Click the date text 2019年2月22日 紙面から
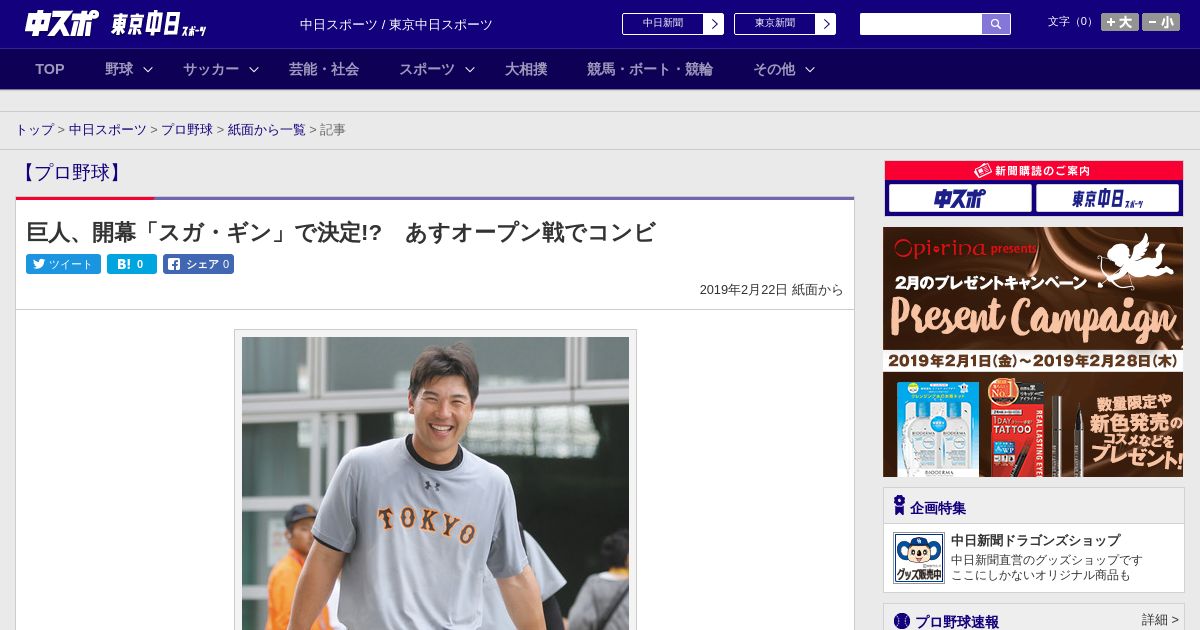 coord(771,289)
